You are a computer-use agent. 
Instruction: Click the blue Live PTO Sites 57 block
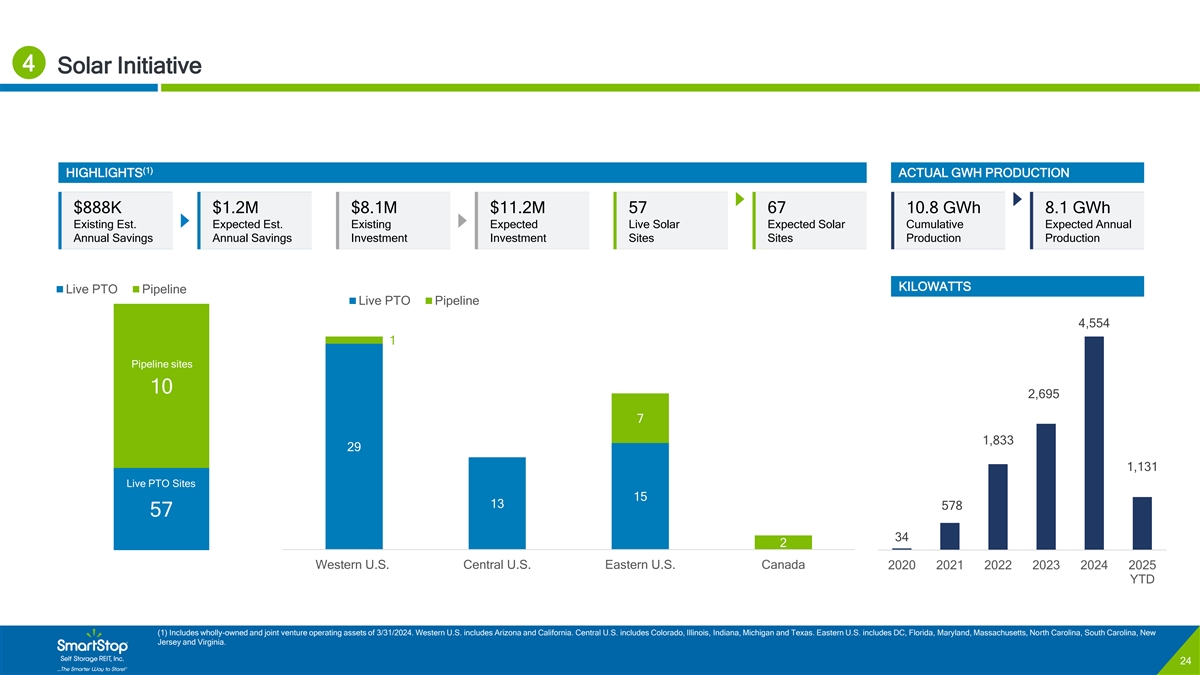[x=161, y=508]
